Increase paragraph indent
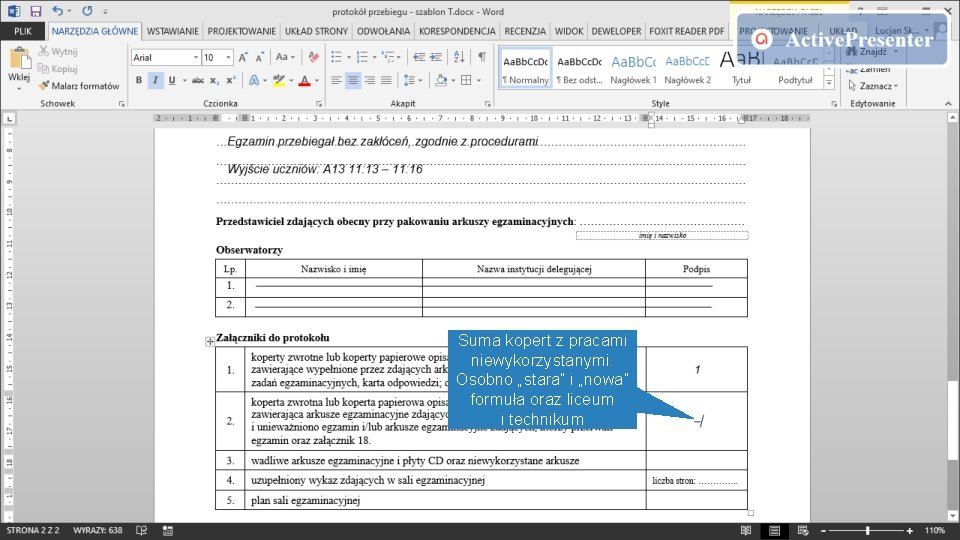Image resolution: width=960 pixels, height=540 pixels. (436, 58)
